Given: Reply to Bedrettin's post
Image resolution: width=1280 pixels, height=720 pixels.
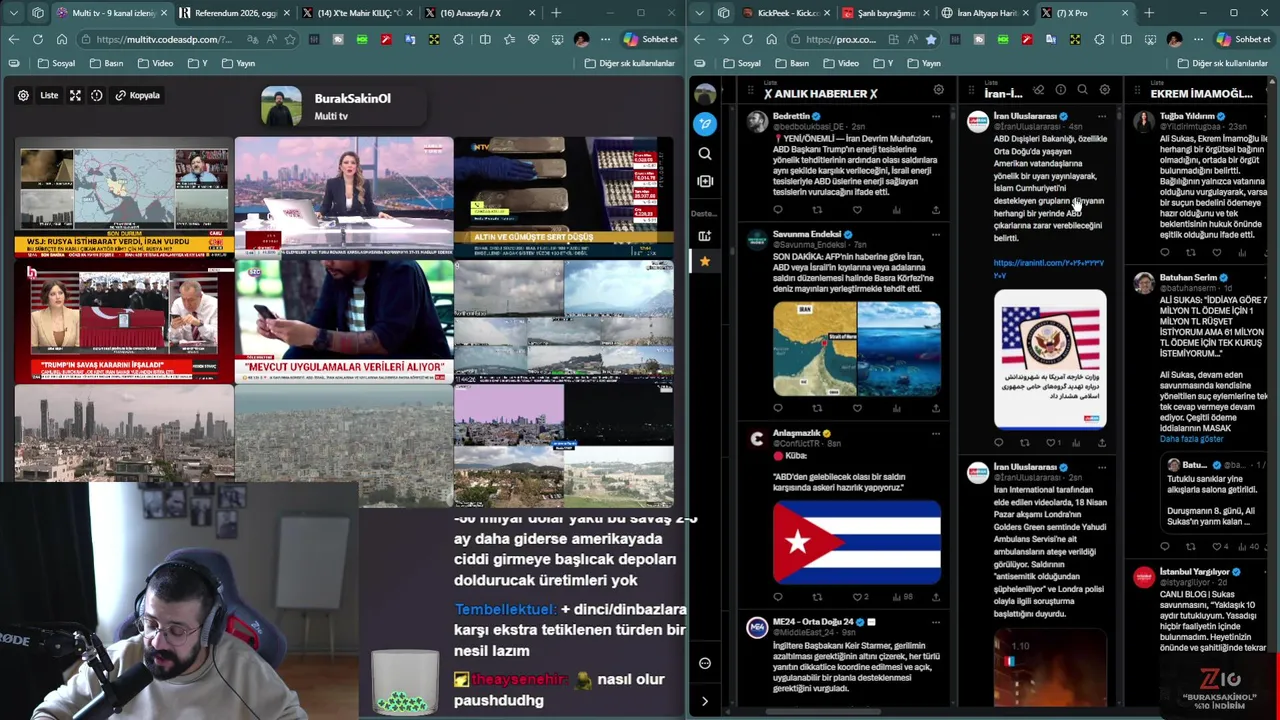Looking at the screenshot, I should 778,210.
